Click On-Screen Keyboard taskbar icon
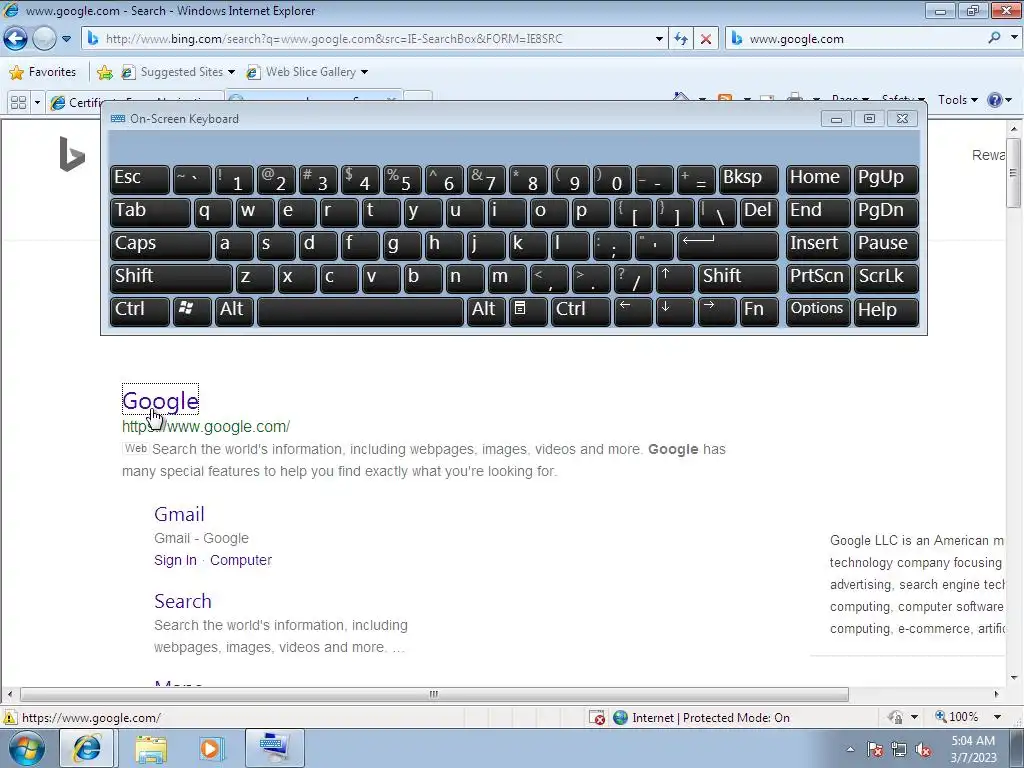Image resolution: width=1024 pixels, height=768 pixels. click(x=274, y=748)
